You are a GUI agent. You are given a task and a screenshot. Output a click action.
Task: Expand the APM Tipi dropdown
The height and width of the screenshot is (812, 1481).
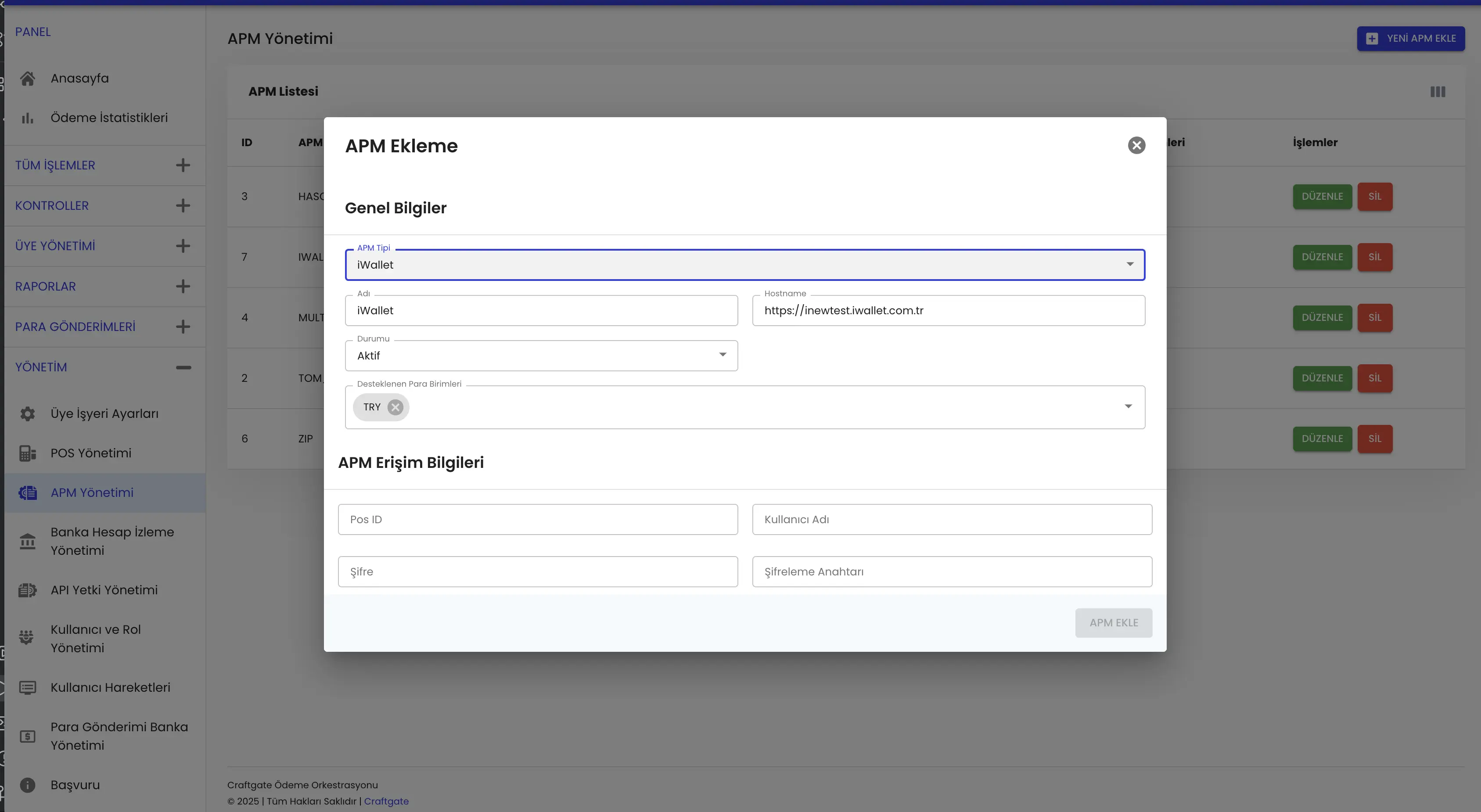pos(1129,264)
